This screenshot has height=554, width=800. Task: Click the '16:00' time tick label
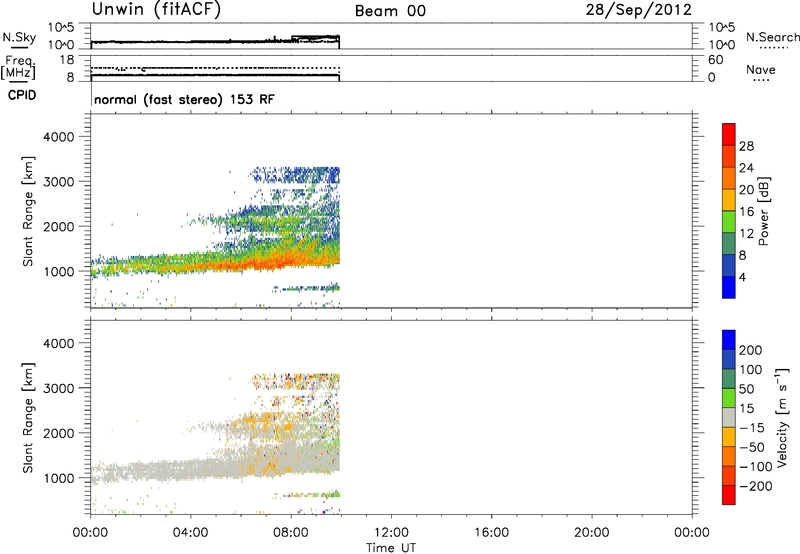(491, 533)
